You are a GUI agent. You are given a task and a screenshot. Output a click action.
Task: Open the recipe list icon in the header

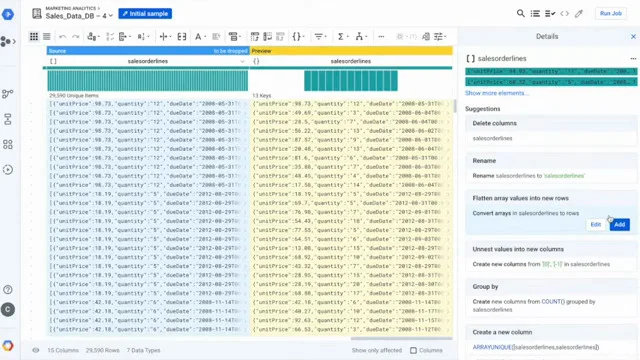click(x=535, y=13)
